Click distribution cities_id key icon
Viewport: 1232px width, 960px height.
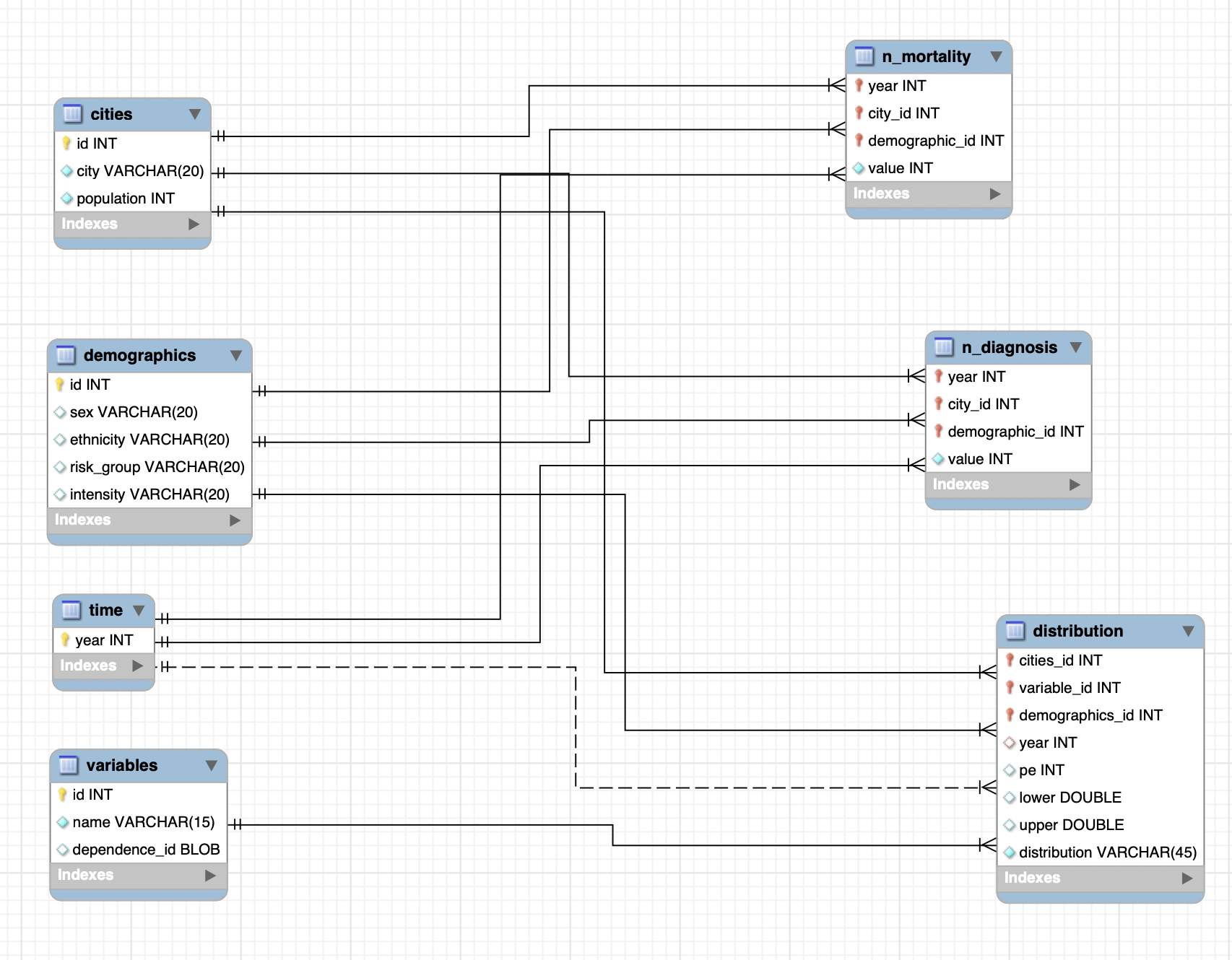point(1010,660)
